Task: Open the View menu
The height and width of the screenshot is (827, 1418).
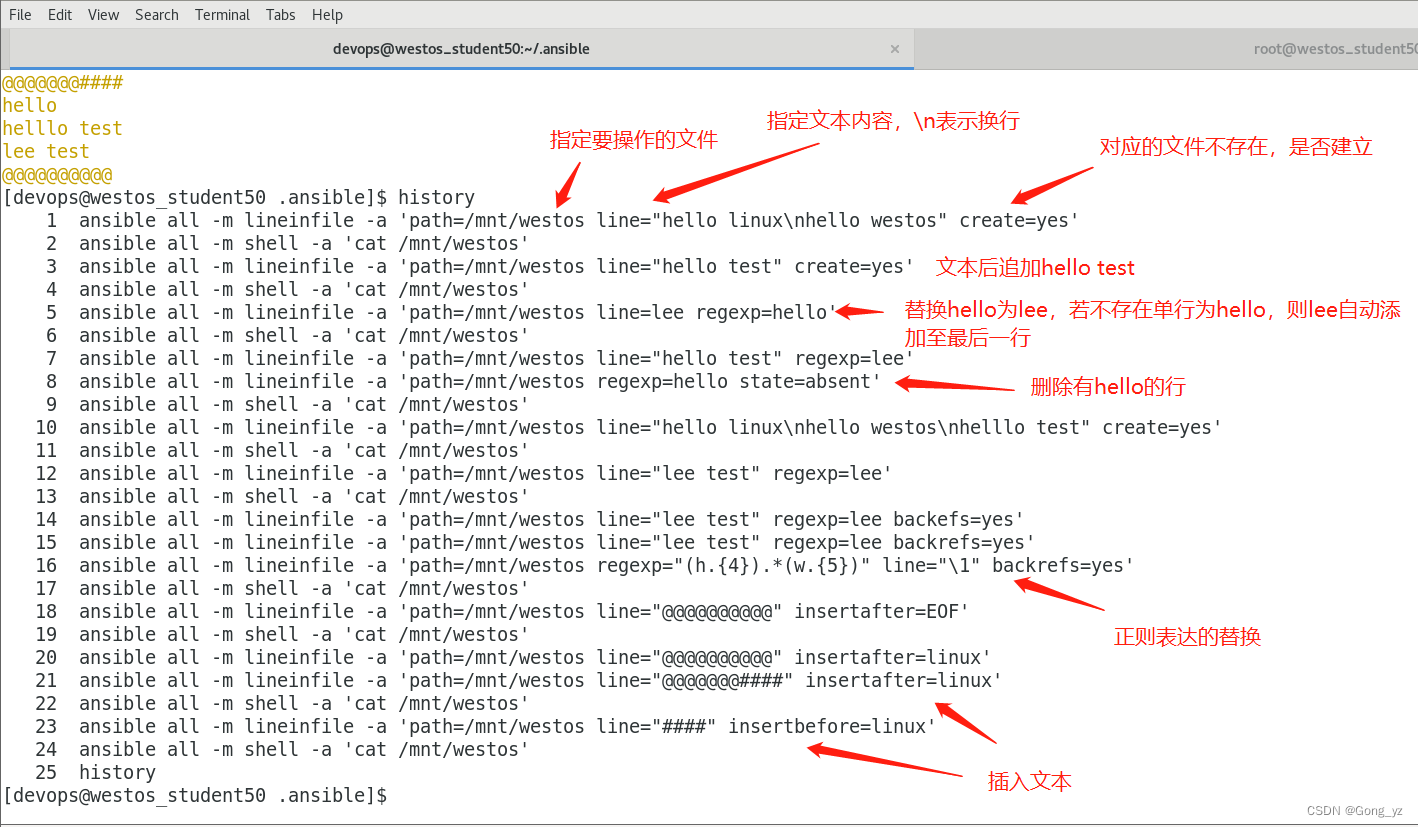Action: pos(103,14)
